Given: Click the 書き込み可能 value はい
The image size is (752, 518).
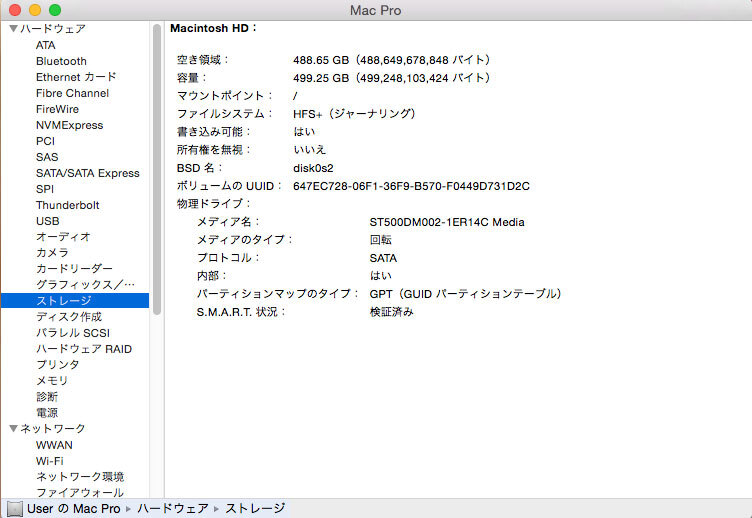Looking at the screenshot, I should [x=304, y=132].
